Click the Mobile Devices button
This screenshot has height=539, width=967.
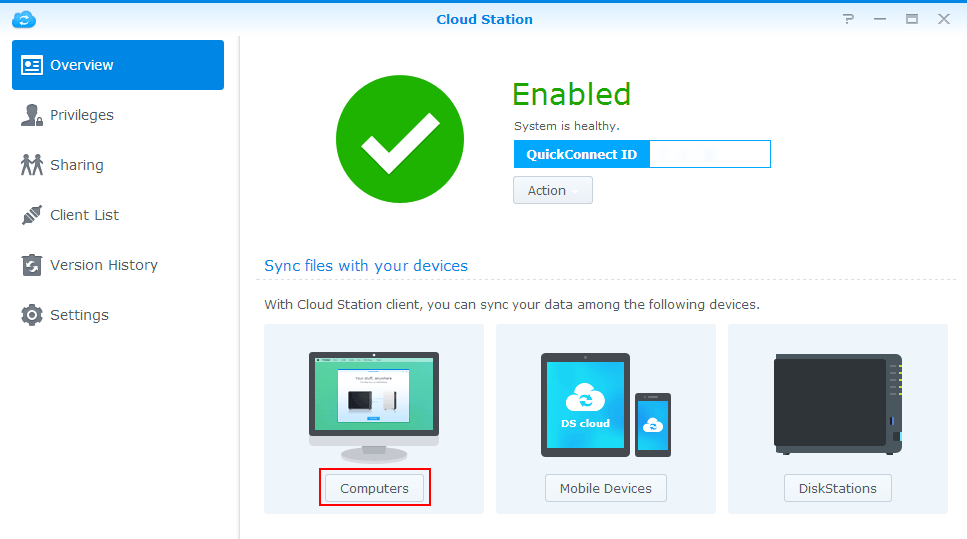(606, 488)
